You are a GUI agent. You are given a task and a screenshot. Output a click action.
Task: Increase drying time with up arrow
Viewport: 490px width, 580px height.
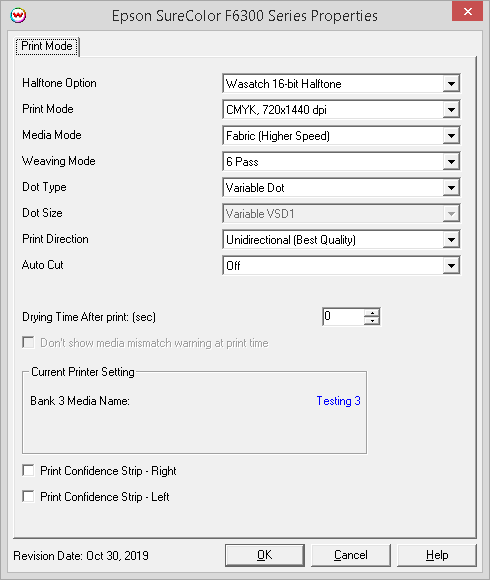pos(372,313)
